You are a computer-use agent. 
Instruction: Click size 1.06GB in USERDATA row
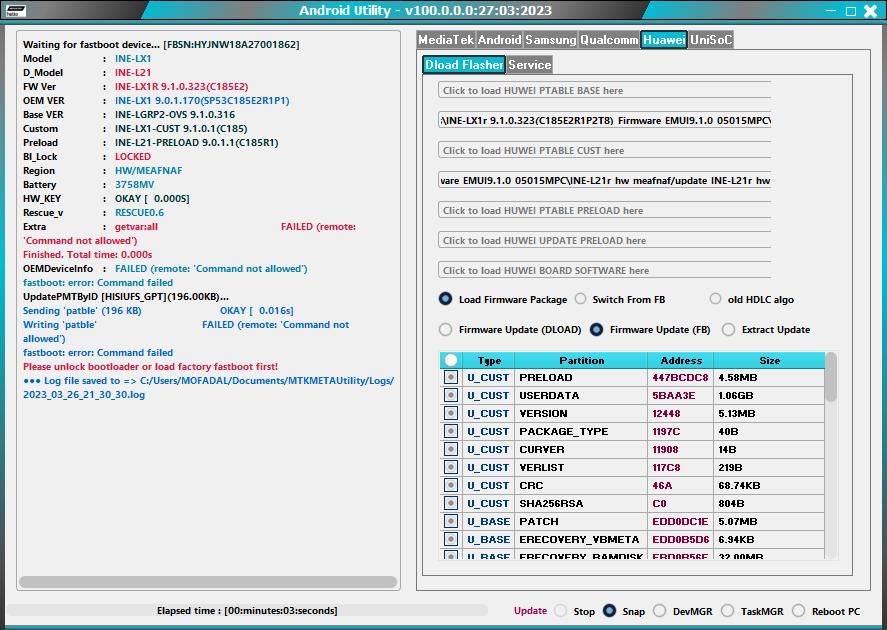coord(769,395)
